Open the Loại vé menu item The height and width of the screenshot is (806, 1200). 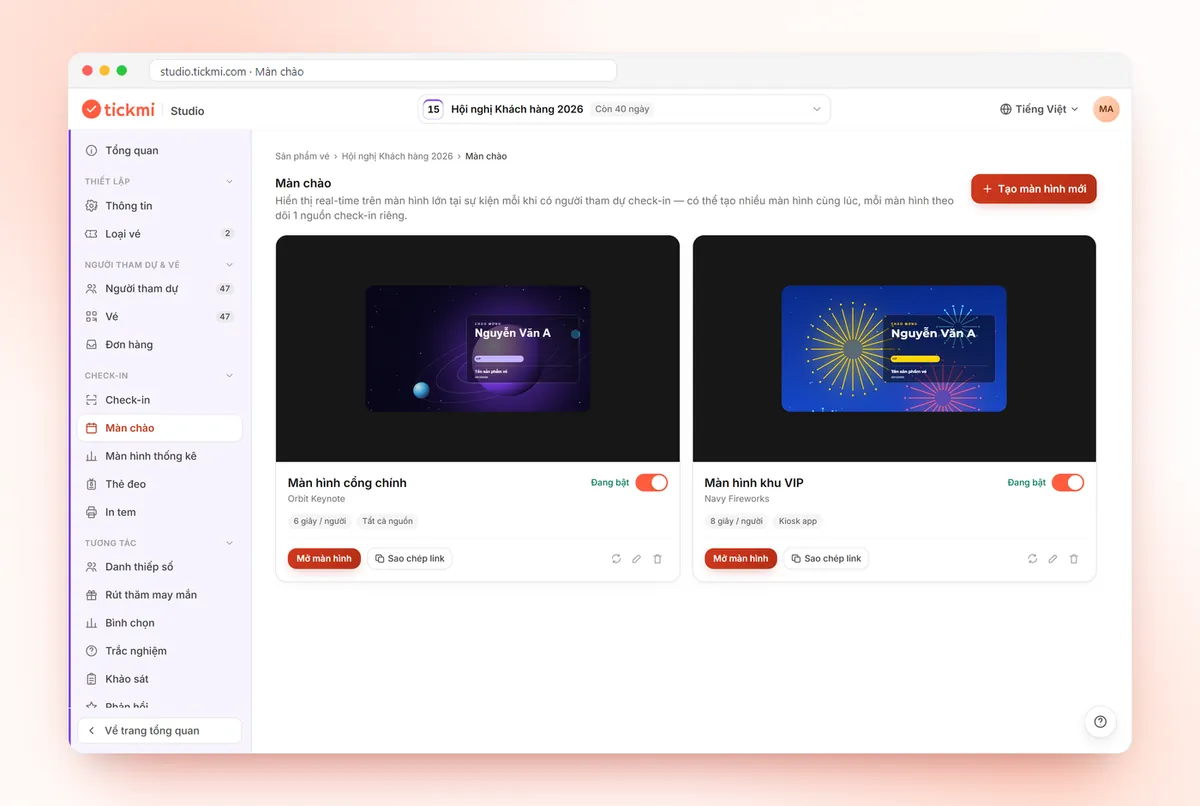coord(160,234)
